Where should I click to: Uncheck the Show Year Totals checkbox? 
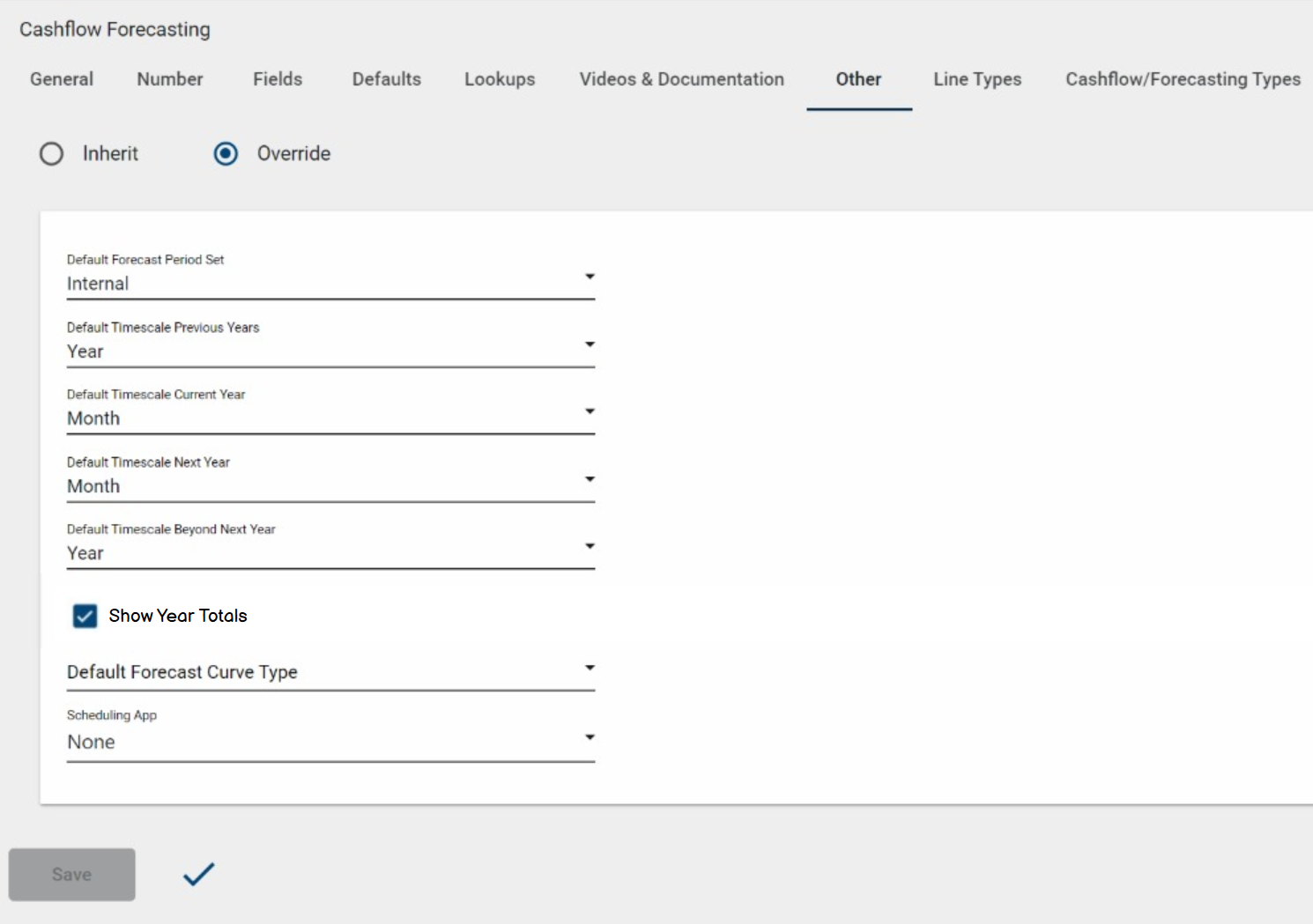(85, 616)
